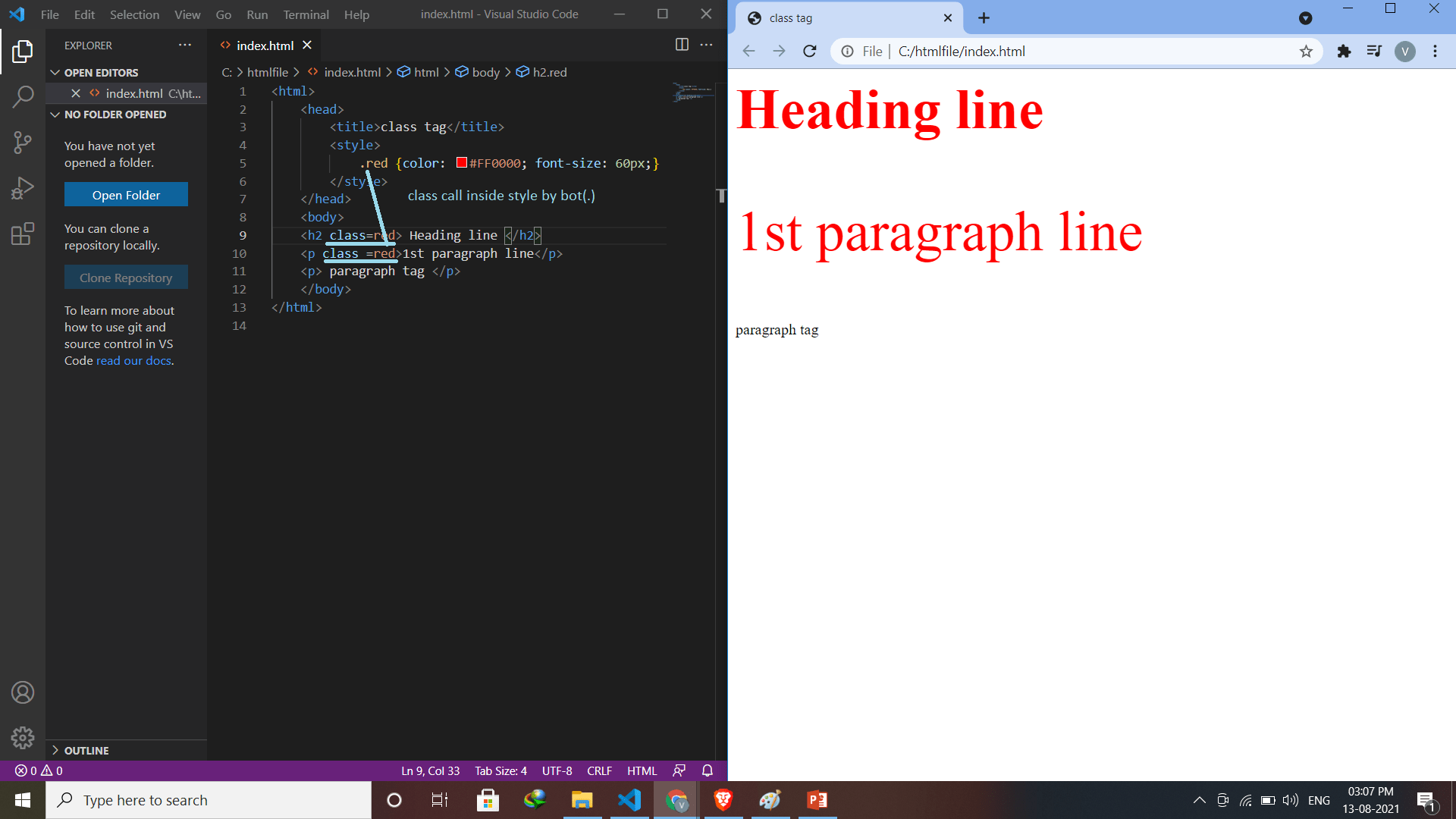Open the Search panel in VS Code
The image size is (1456, 819).
23,96
